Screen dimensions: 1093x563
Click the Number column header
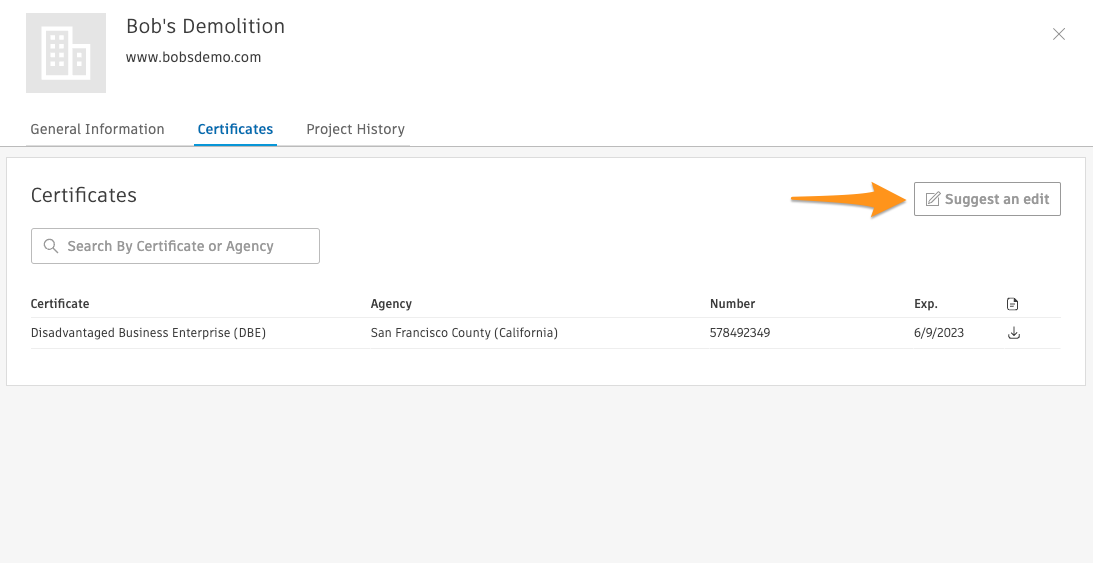point(732,304)
